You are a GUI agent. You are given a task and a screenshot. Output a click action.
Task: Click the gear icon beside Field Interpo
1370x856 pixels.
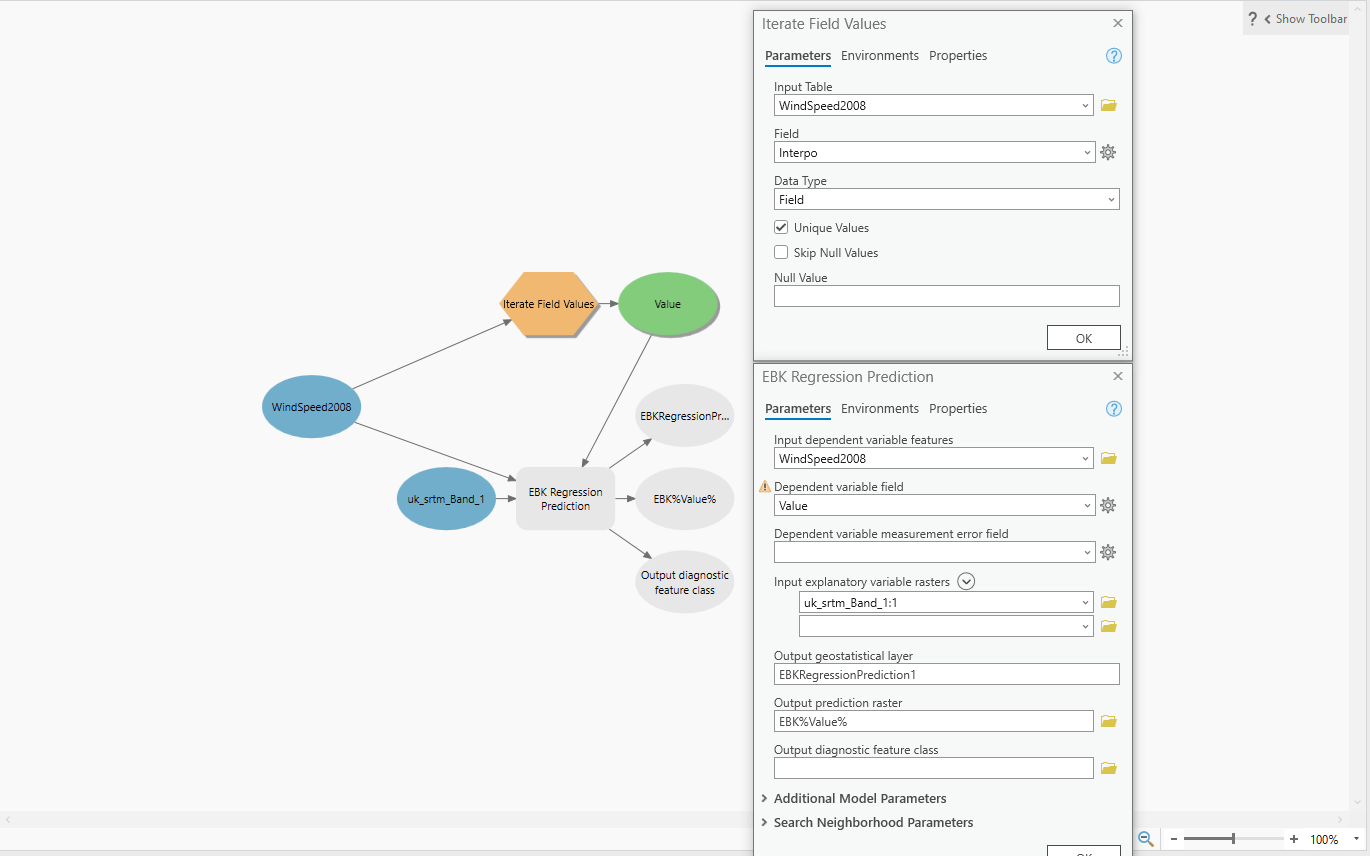click(1108, 153)
